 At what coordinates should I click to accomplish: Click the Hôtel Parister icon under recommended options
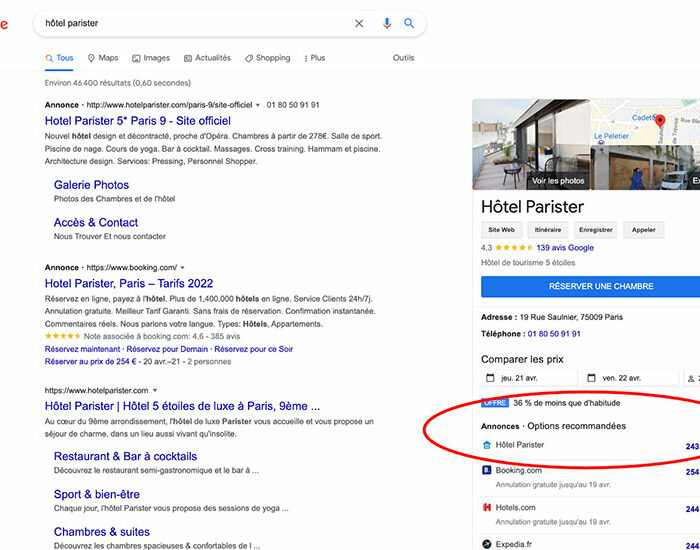487,445
